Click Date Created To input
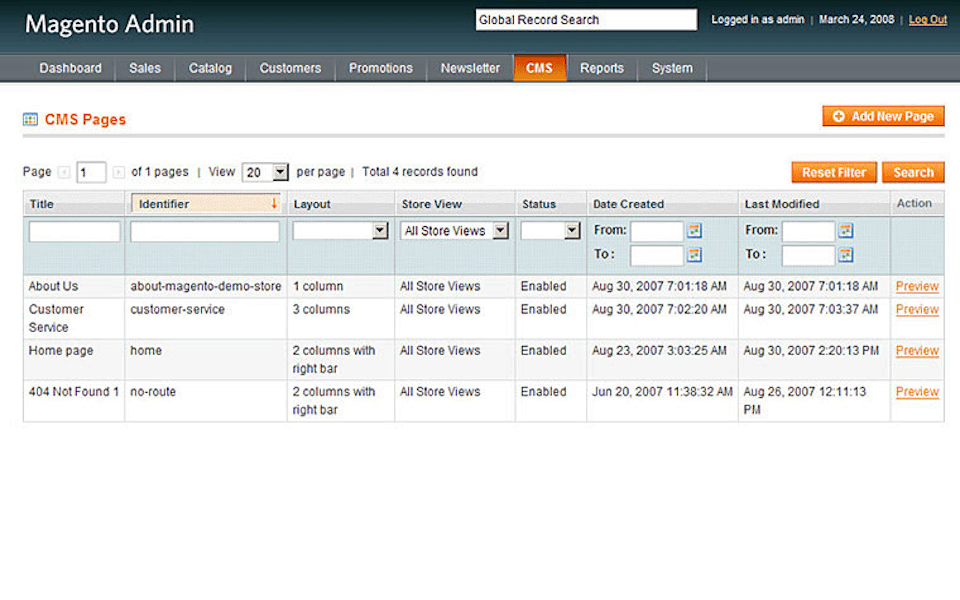The image size is (960, 600). point(656,255)
